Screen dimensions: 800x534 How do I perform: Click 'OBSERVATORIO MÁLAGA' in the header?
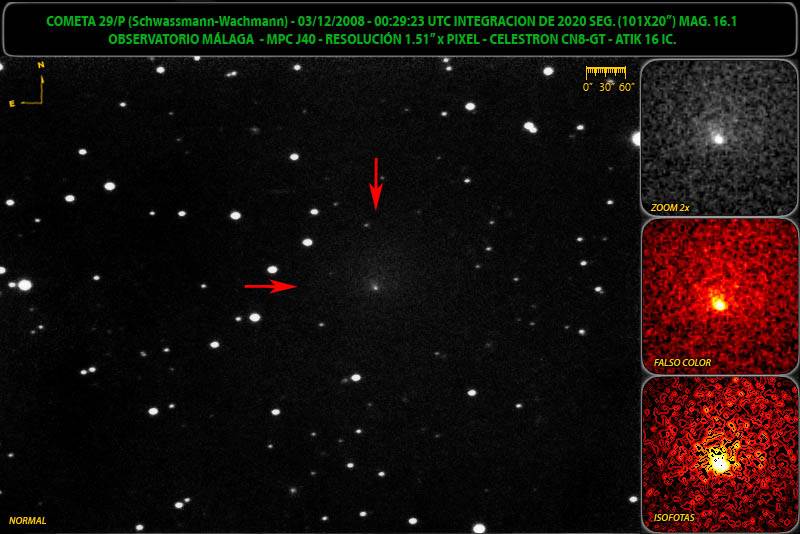click(181, 39)
